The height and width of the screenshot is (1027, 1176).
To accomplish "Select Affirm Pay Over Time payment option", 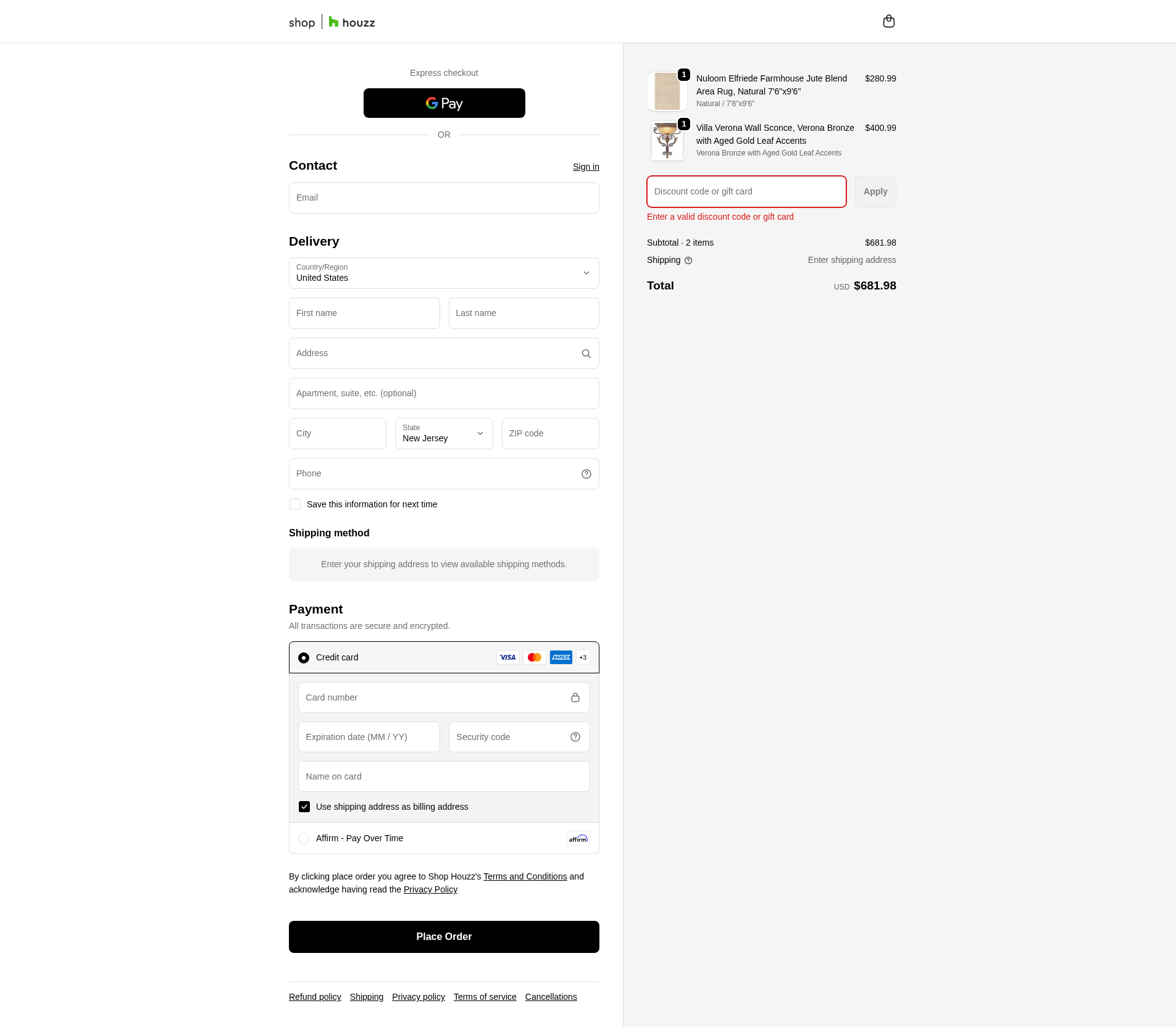I will click(304, 838).
